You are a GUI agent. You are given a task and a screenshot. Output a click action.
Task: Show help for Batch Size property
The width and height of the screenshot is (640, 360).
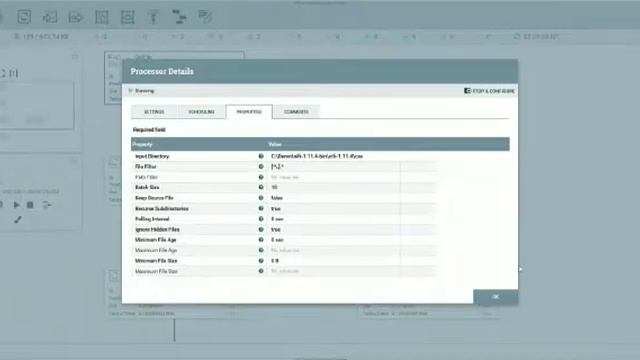click(261, 187)
